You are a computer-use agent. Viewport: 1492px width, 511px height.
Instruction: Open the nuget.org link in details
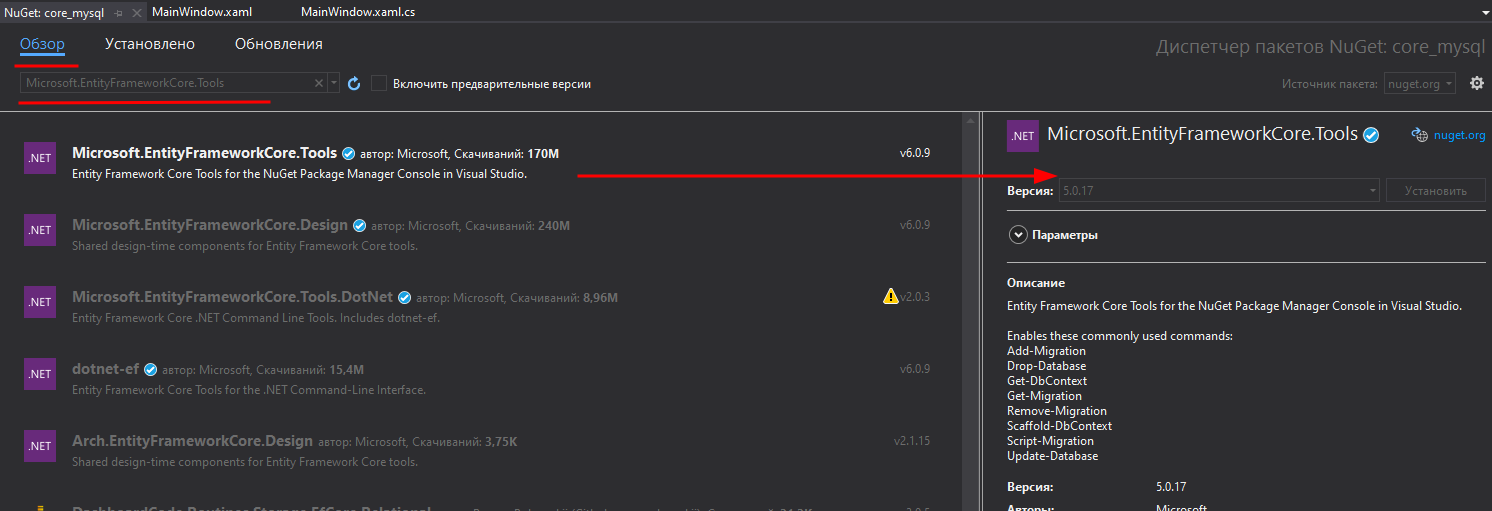coord(1459,135)
